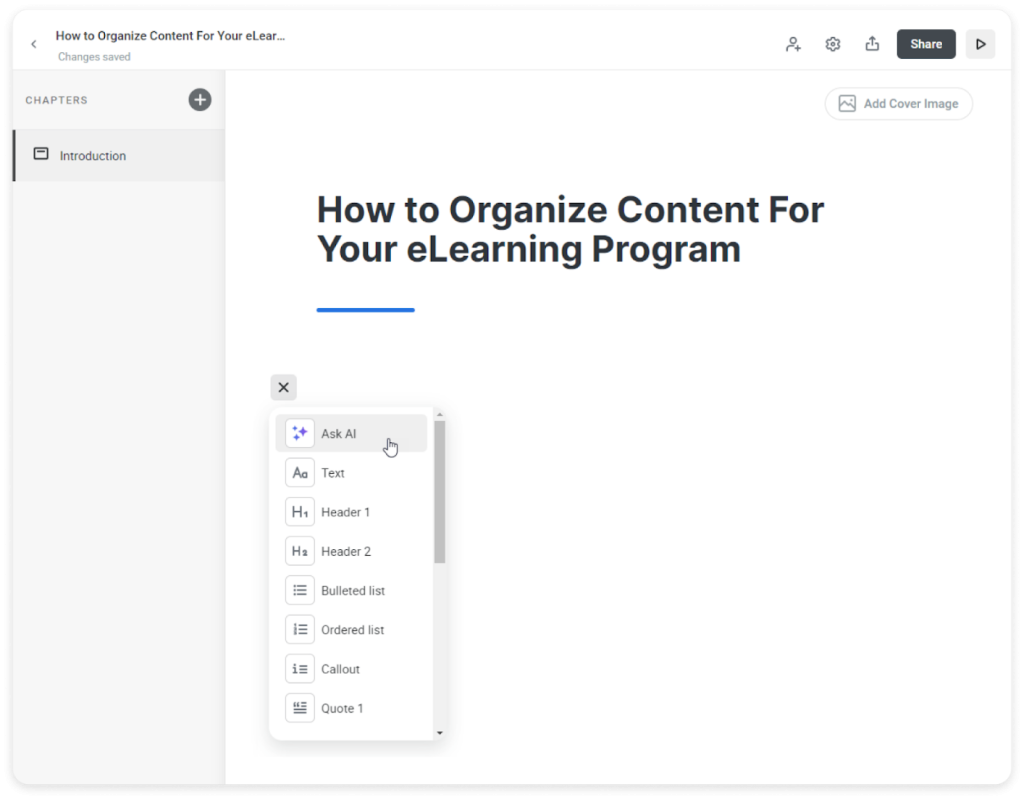Select Text block option
The image size is (1024, 800).
coord(351,473)
